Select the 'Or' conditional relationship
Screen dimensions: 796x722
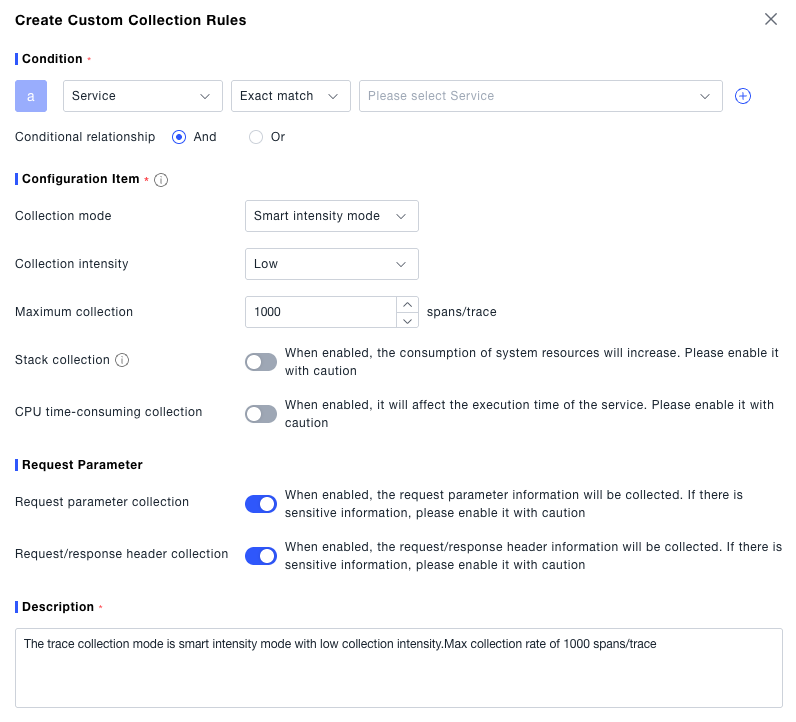coord(256,137)
